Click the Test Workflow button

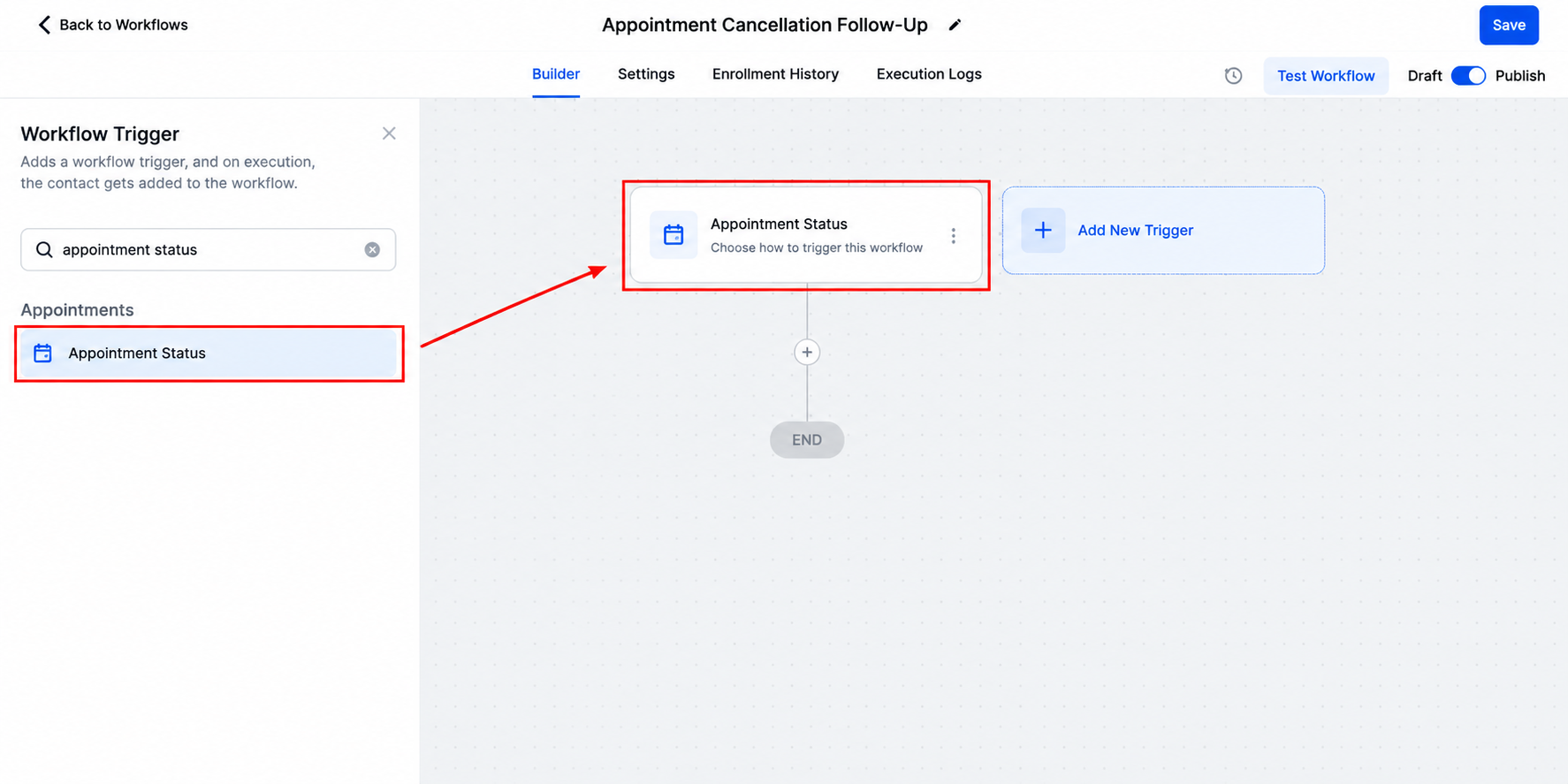(x=1326, y=76)
